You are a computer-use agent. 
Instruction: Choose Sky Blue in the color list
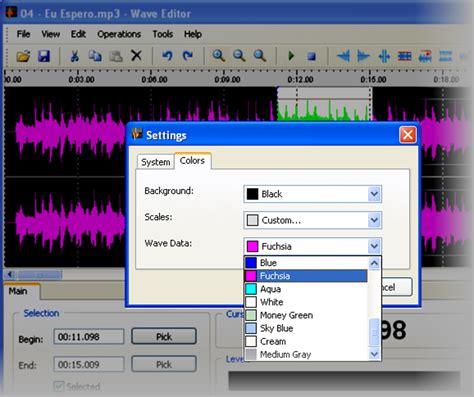pos(306,328)
